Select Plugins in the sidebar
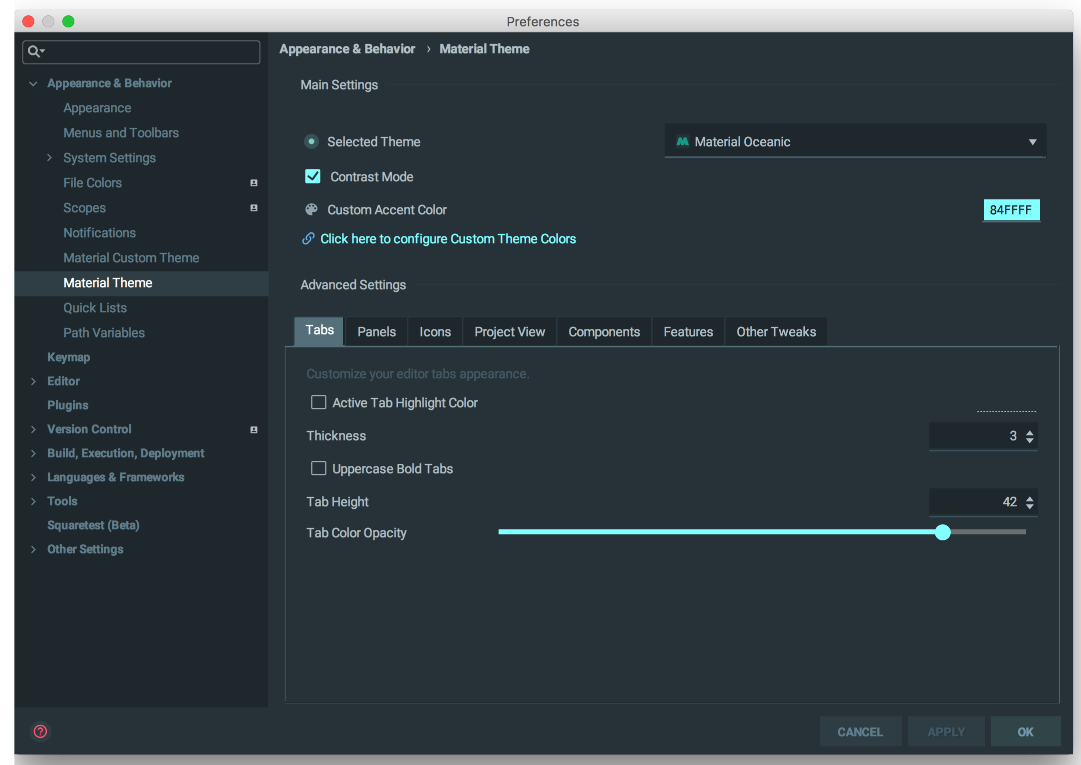This screenshot has width=1081, height=765. (68, 405)
